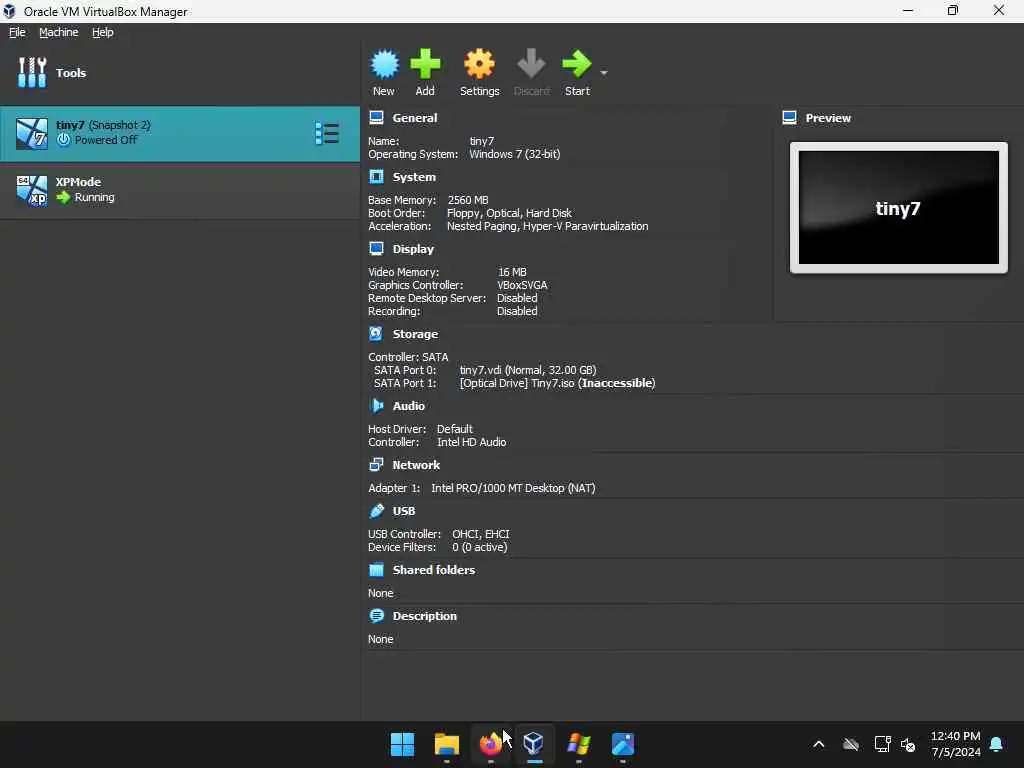This screenshot has height=768, width=1024.
Task: Open the Help menu
Action: pyautogui.click(x=103, y=32)
